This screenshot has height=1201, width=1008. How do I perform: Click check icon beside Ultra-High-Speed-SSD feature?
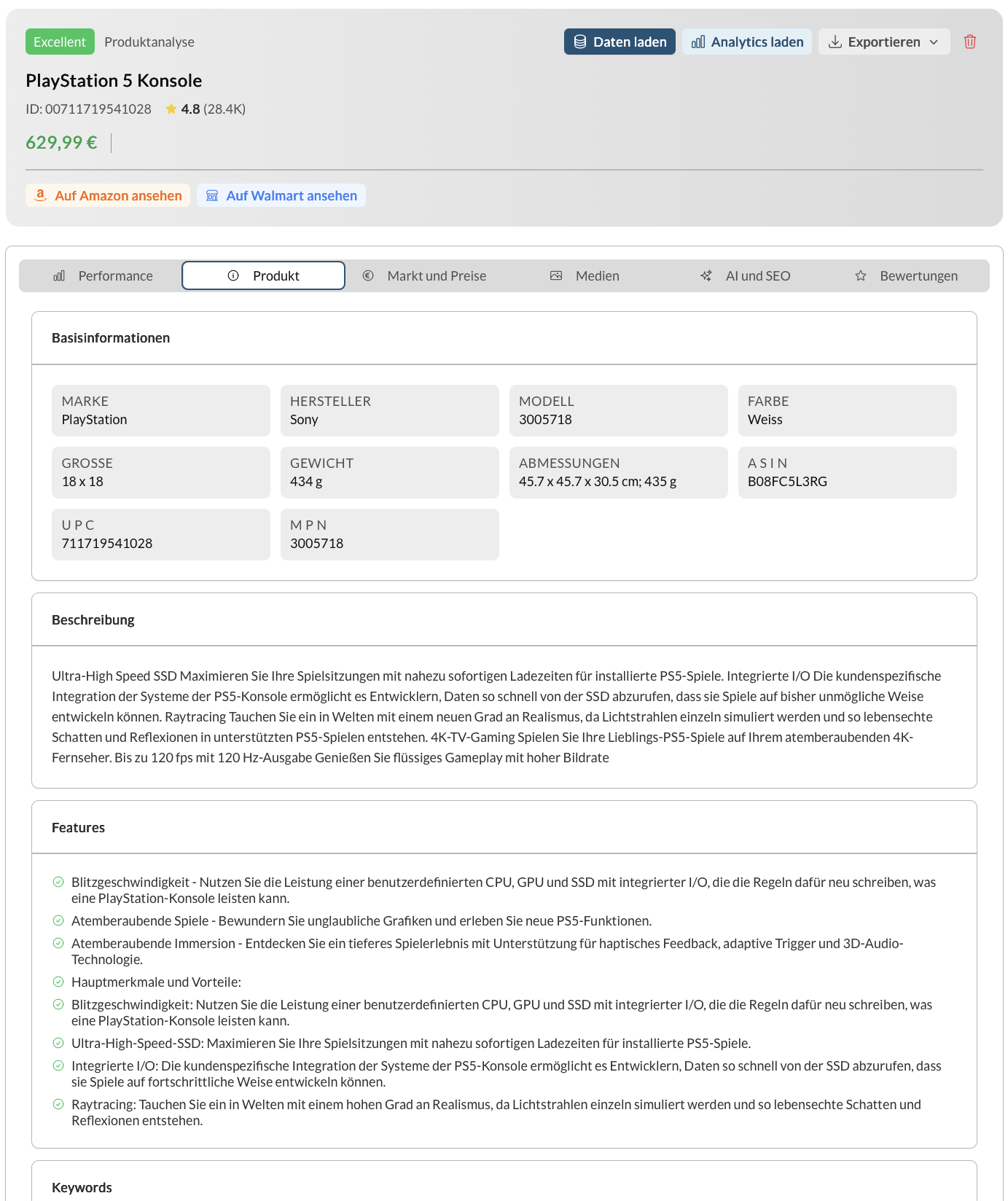coord(58,1043)
